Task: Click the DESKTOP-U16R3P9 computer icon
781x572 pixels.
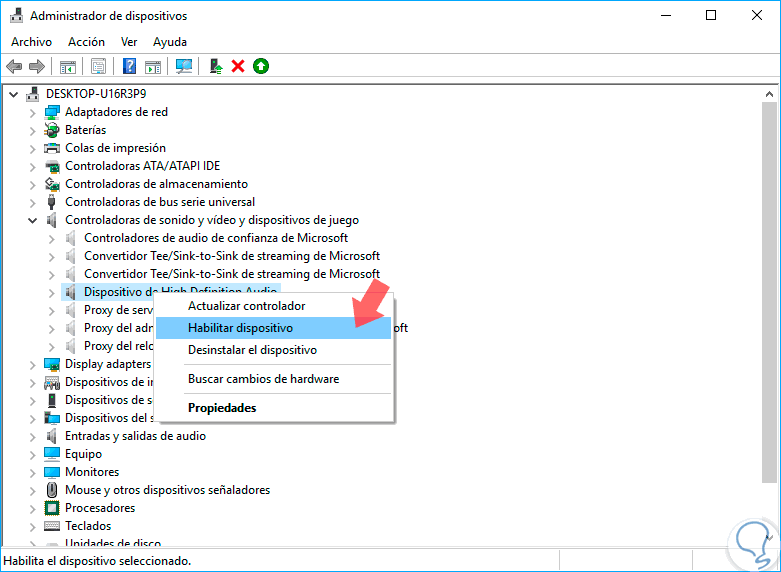Action: pos(32,94)
